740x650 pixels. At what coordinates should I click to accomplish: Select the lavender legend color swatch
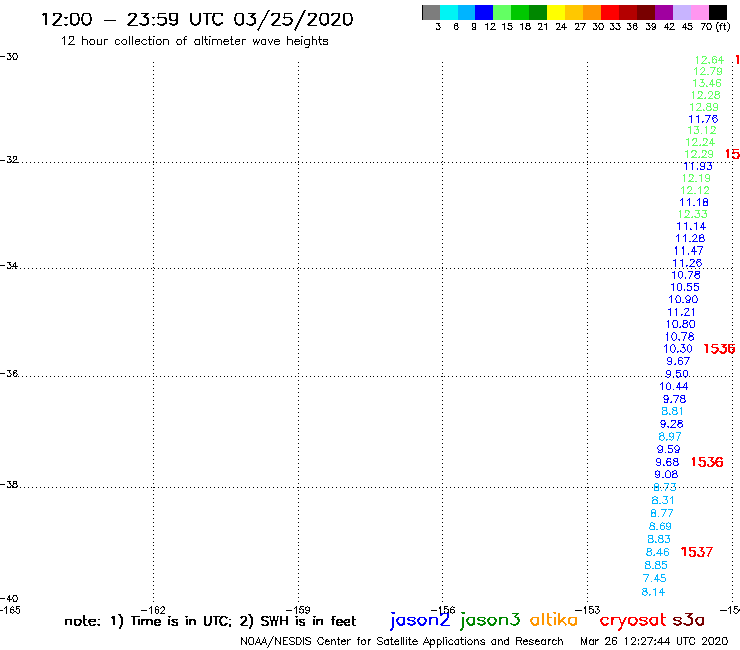tap(681, 12)
